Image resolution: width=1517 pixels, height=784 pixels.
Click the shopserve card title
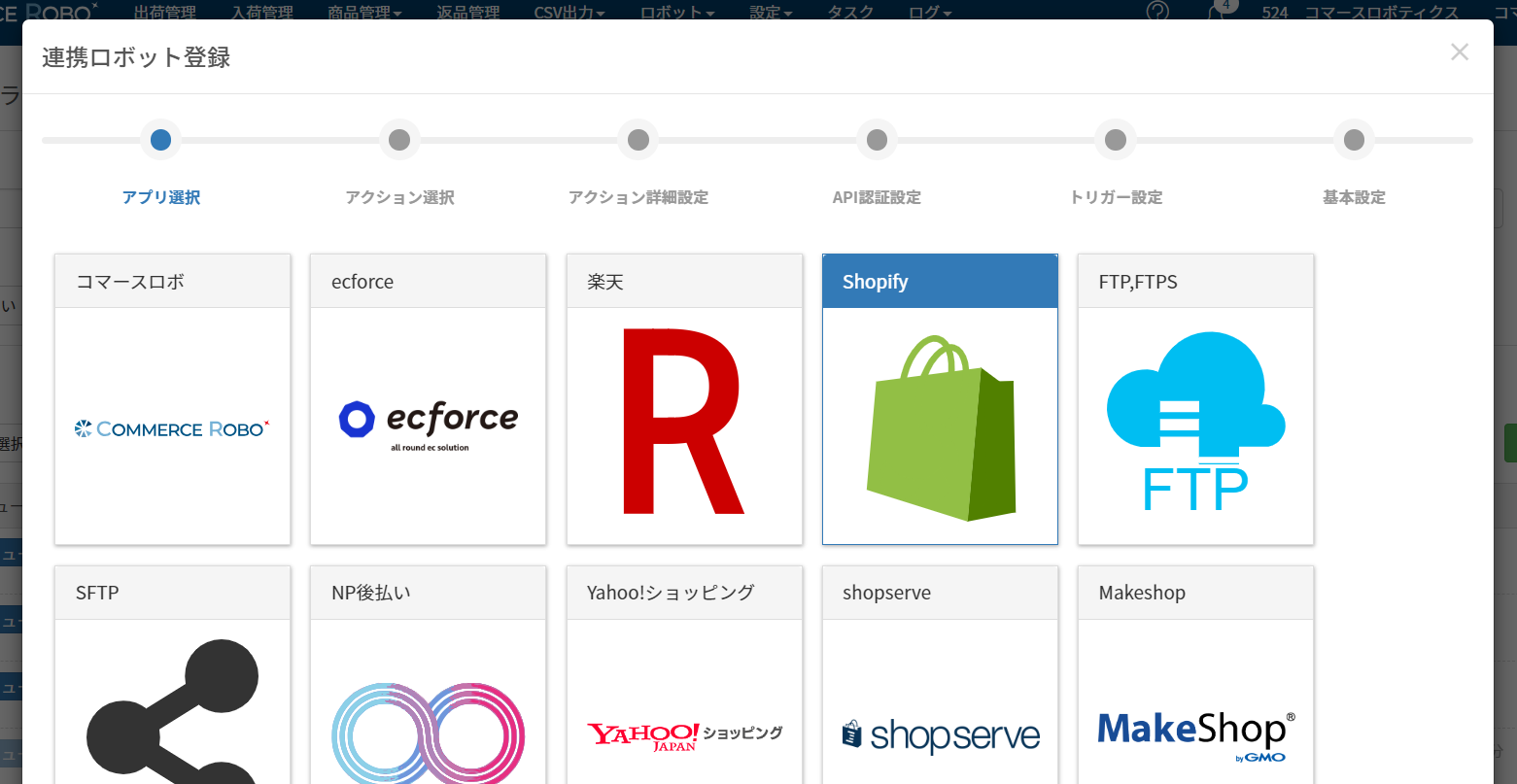pyautogui.click(x=886, y=593)
